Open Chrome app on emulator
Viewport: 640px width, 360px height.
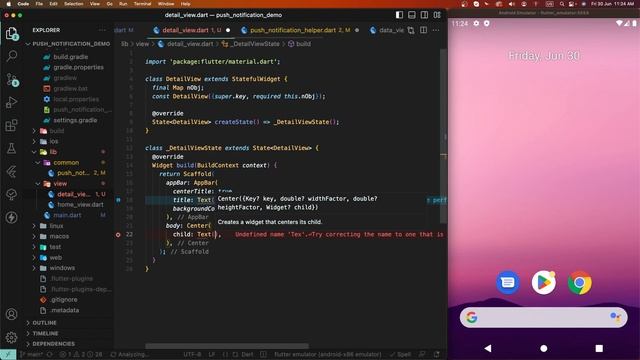(579, 282)
